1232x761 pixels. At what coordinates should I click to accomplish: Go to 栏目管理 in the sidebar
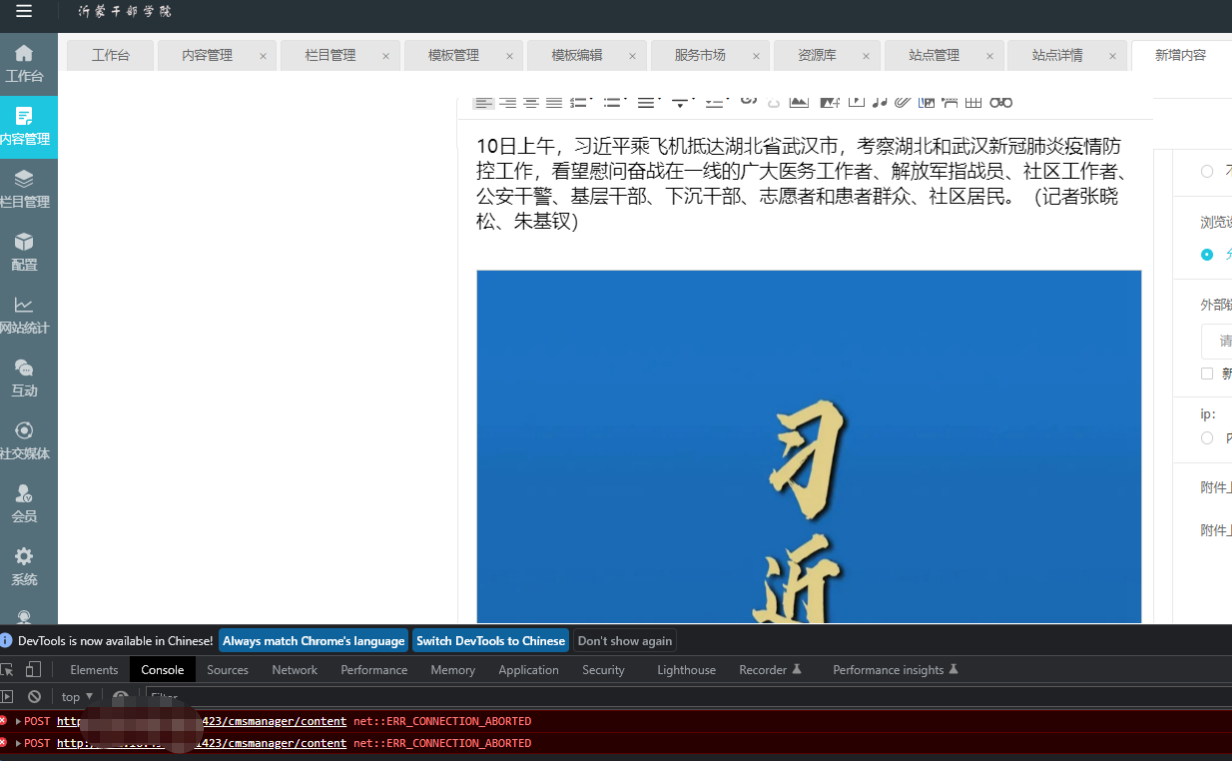[x=25, y=188]
